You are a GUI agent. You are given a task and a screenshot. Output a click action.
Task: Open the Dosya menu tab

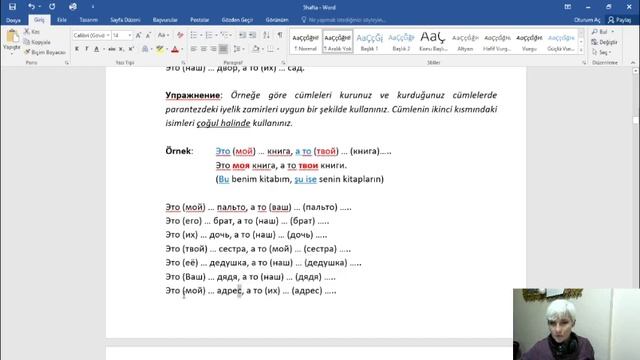pos(13,20)
